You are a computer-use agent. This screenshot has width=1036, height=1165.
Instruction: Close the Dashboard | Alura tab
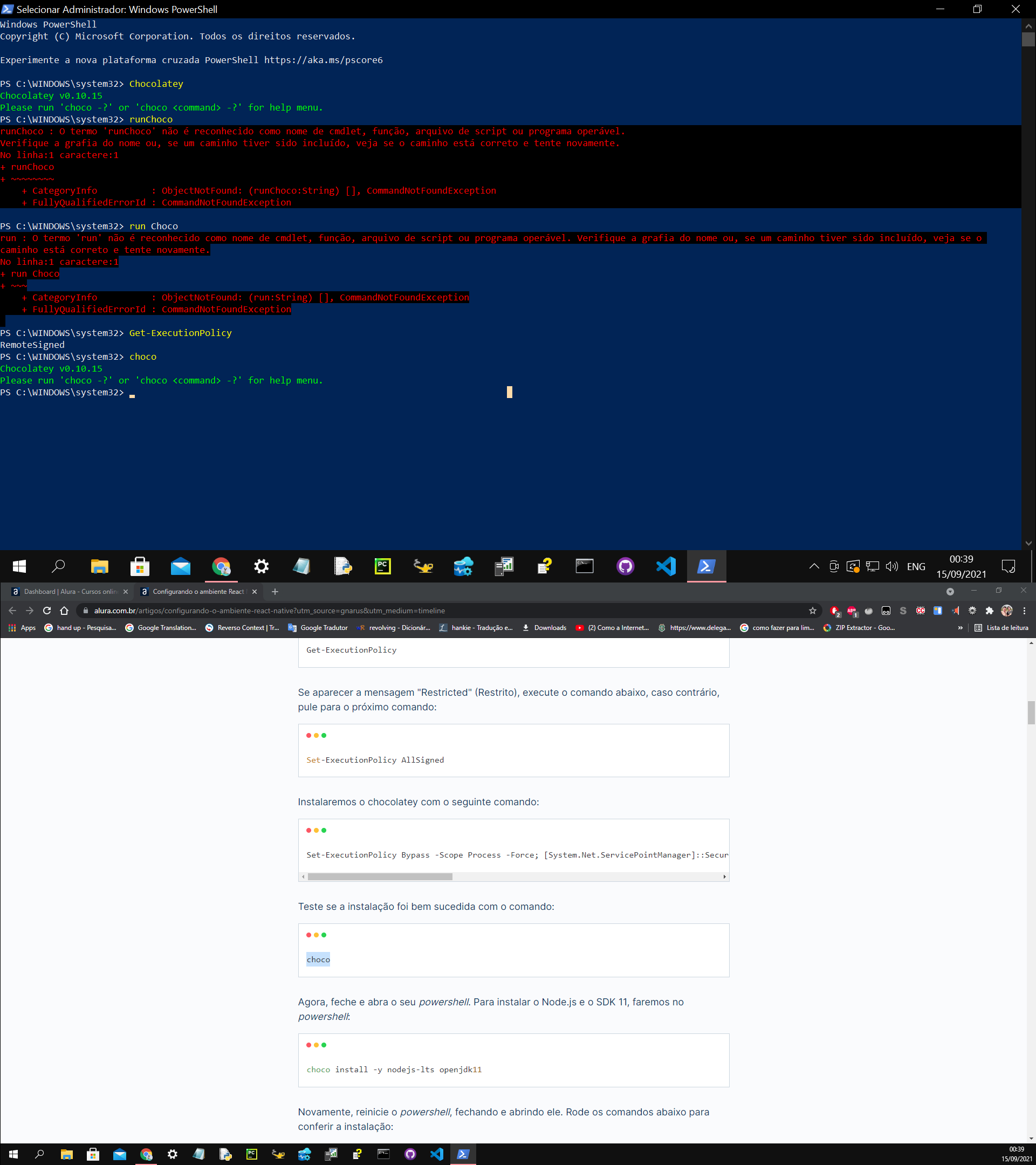(x=126, y=592)
